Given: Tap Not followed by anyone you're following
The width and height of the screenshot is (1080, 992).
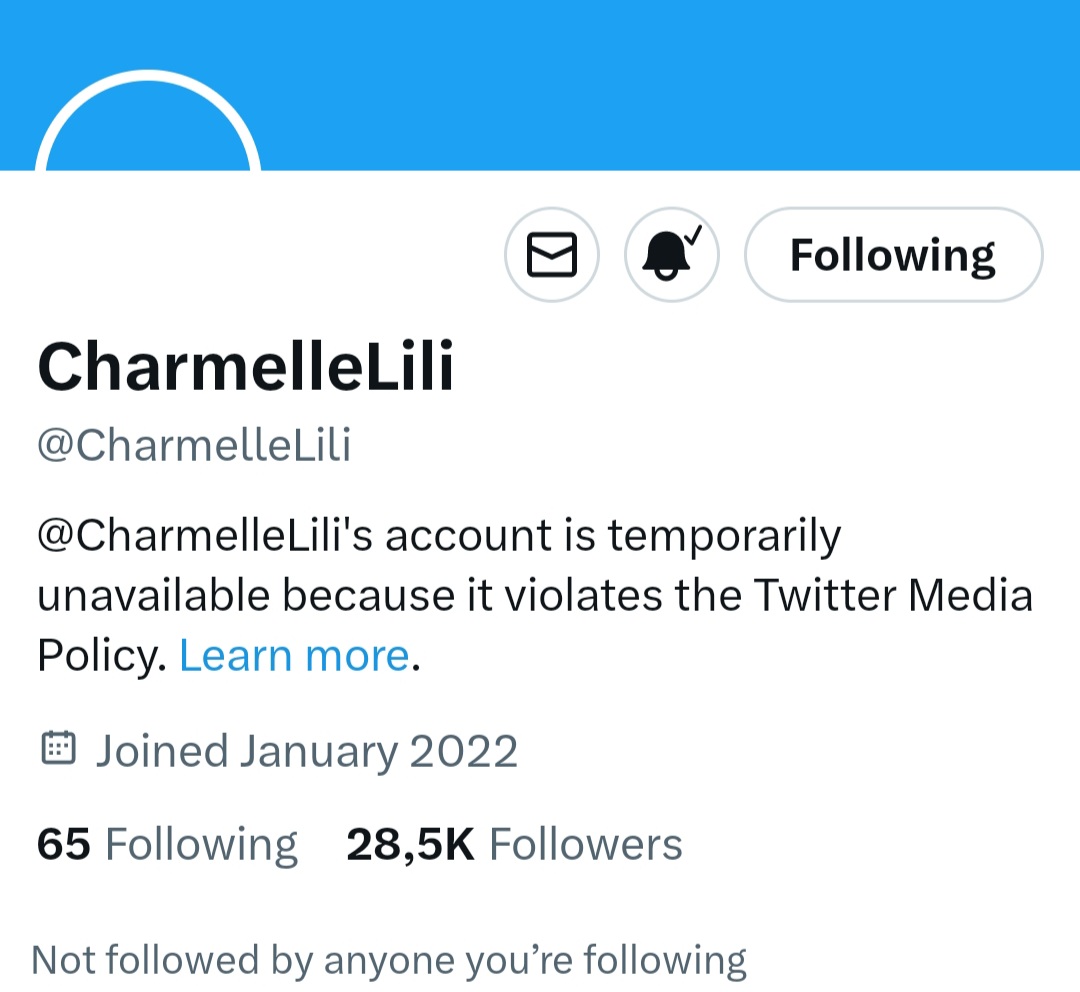Looking at the screenshot, I should (389, 960).
